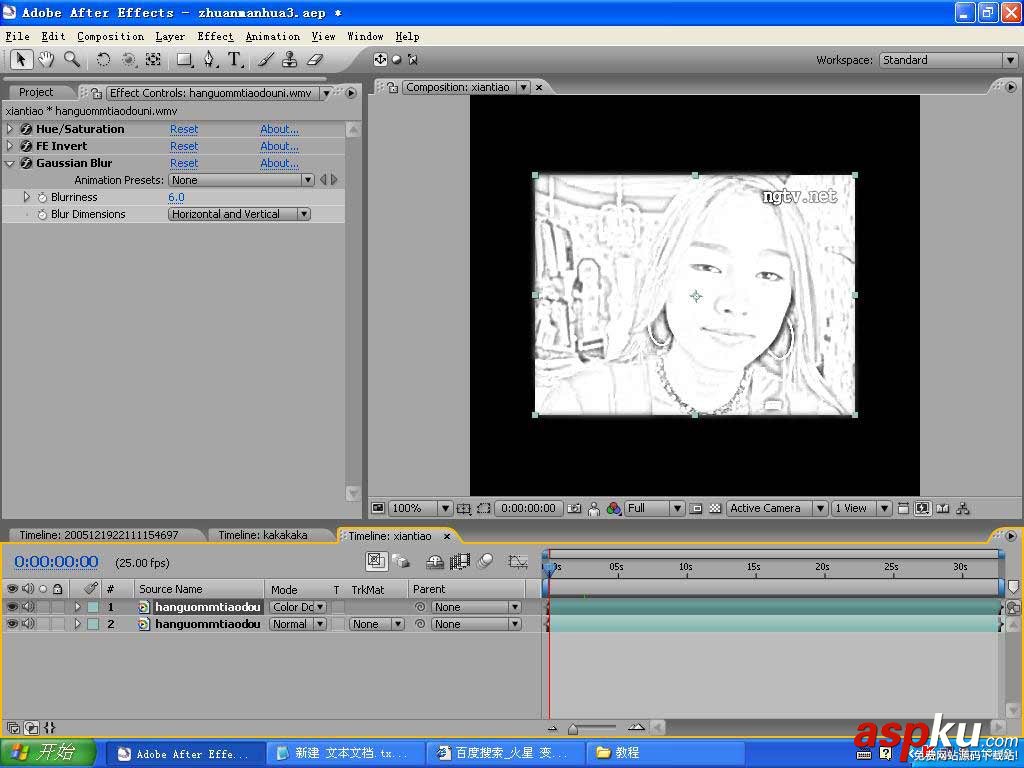Toggle Blur Dimensions stopwatch
The image size is (1024, 768).
42,214
